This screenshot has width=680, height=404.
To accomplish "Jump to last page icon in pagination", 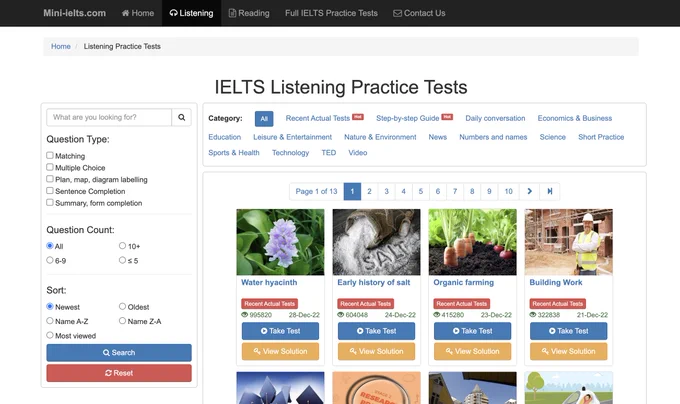I will 549,191.
